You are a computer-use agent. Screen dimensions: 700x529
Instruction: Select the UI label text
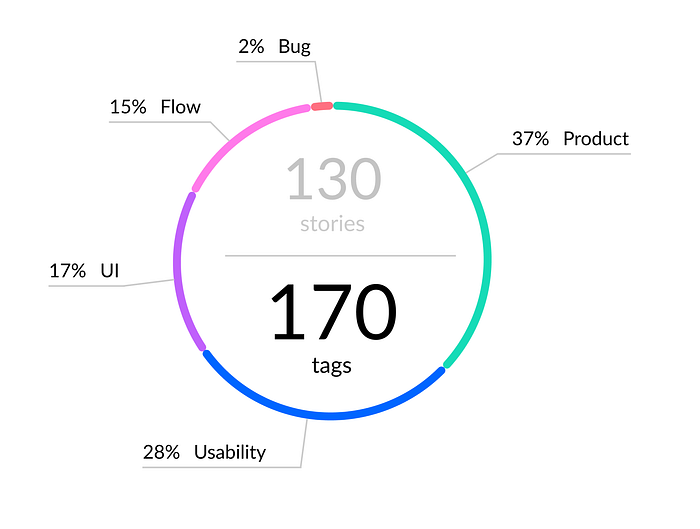click(x=110, y=271)
